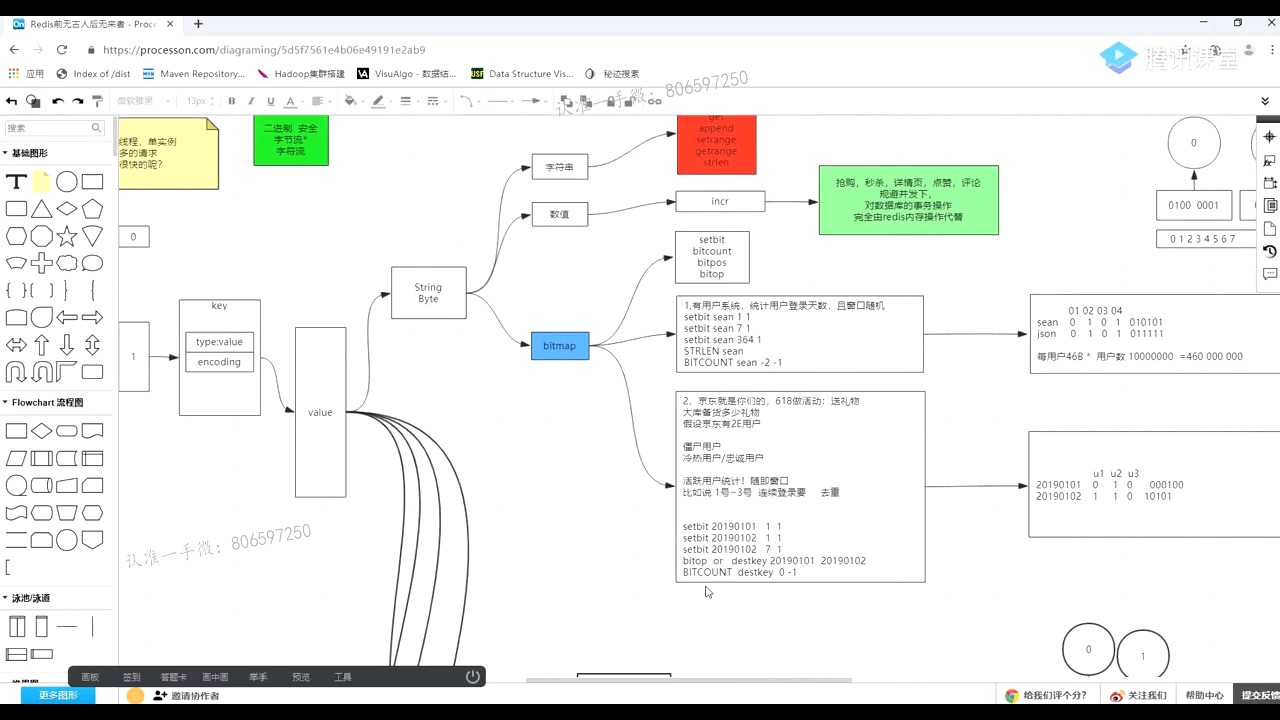Select the cross shape
This screenshot has height=720, width=1280.
(41, 263)
